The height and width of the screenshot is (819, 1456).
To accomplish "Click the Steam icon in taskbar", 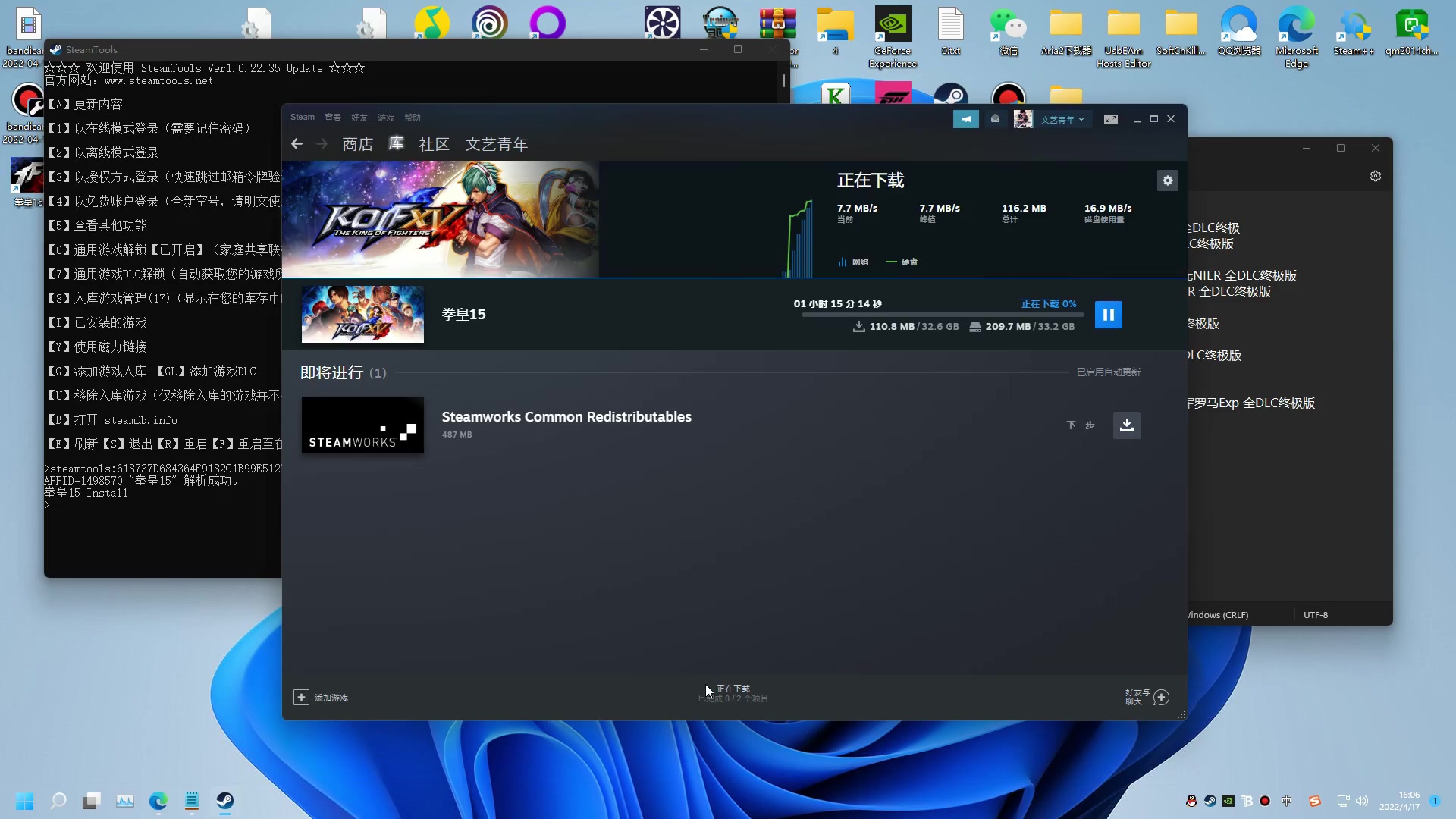I will pos(225,801).
